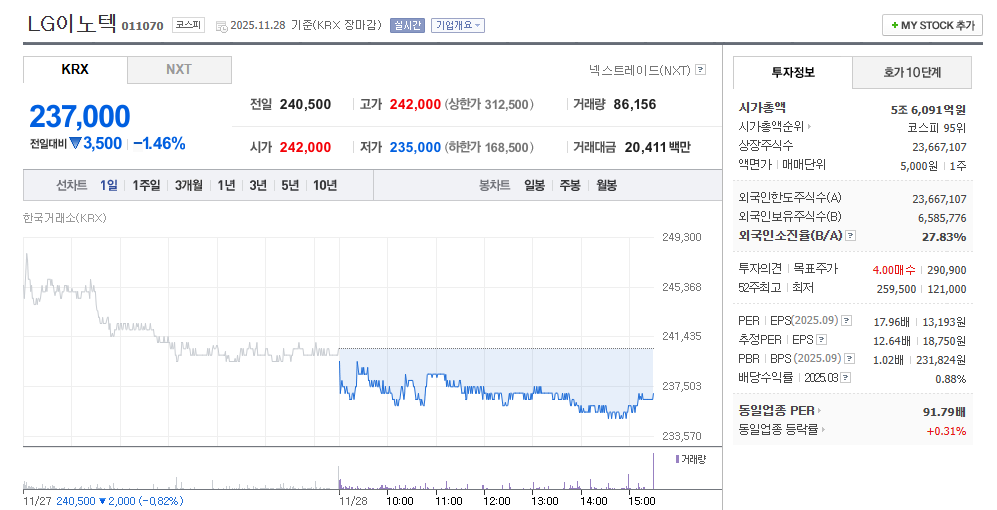Viewport: 997px width, 510px height.
Task: Click the 고가 value 242,000
Action: pos(415,105)
